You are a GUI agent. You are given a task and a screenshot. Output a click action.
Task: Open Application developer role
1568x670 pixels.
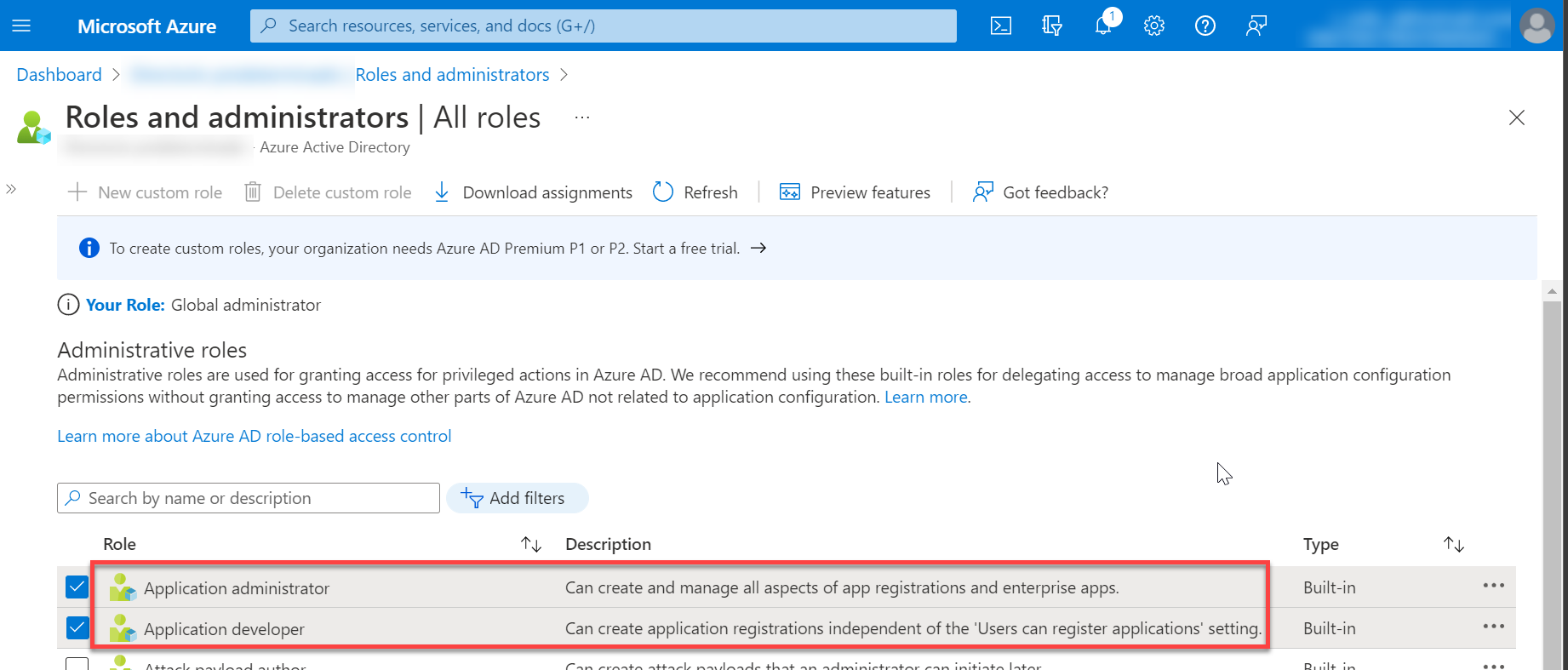[224, 629]
